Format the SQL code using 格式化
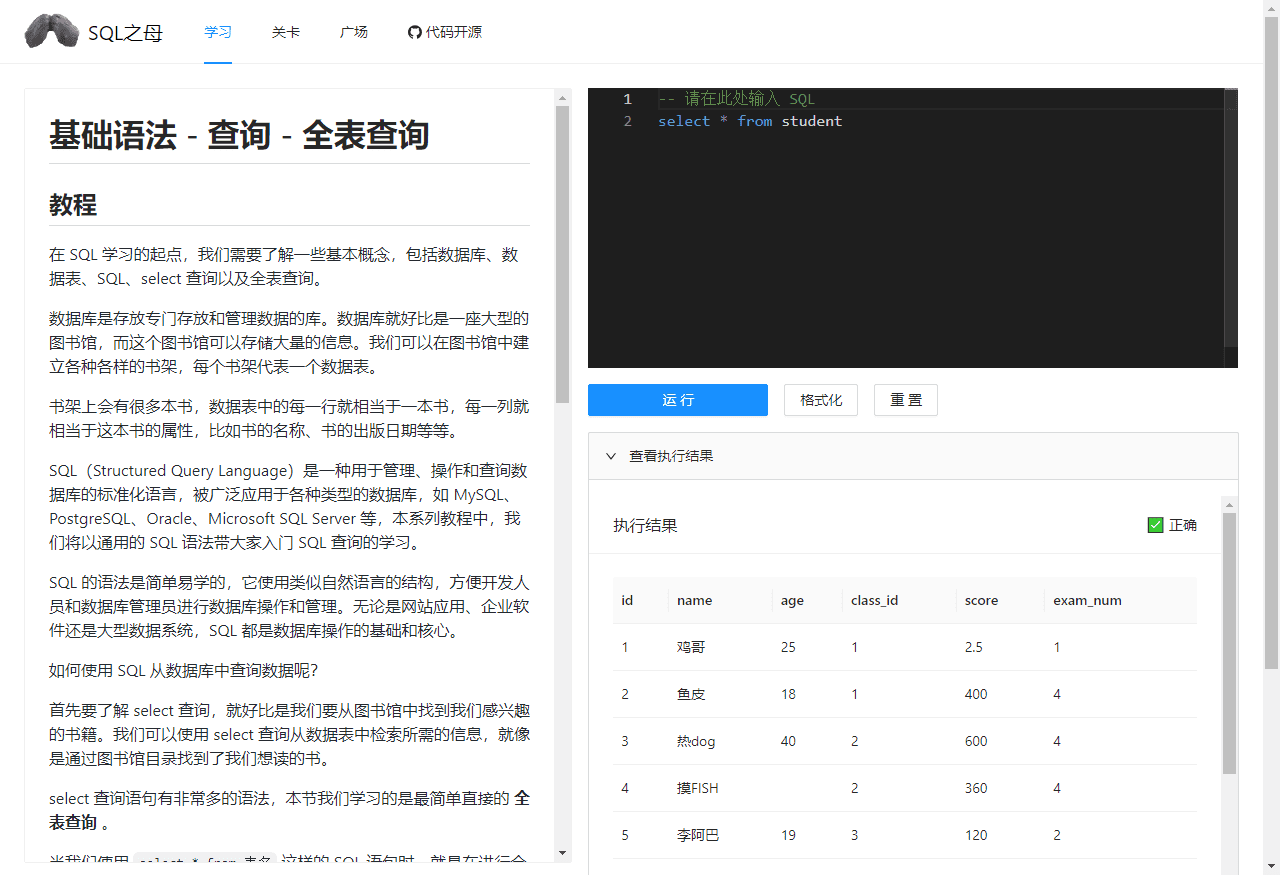 820,399
